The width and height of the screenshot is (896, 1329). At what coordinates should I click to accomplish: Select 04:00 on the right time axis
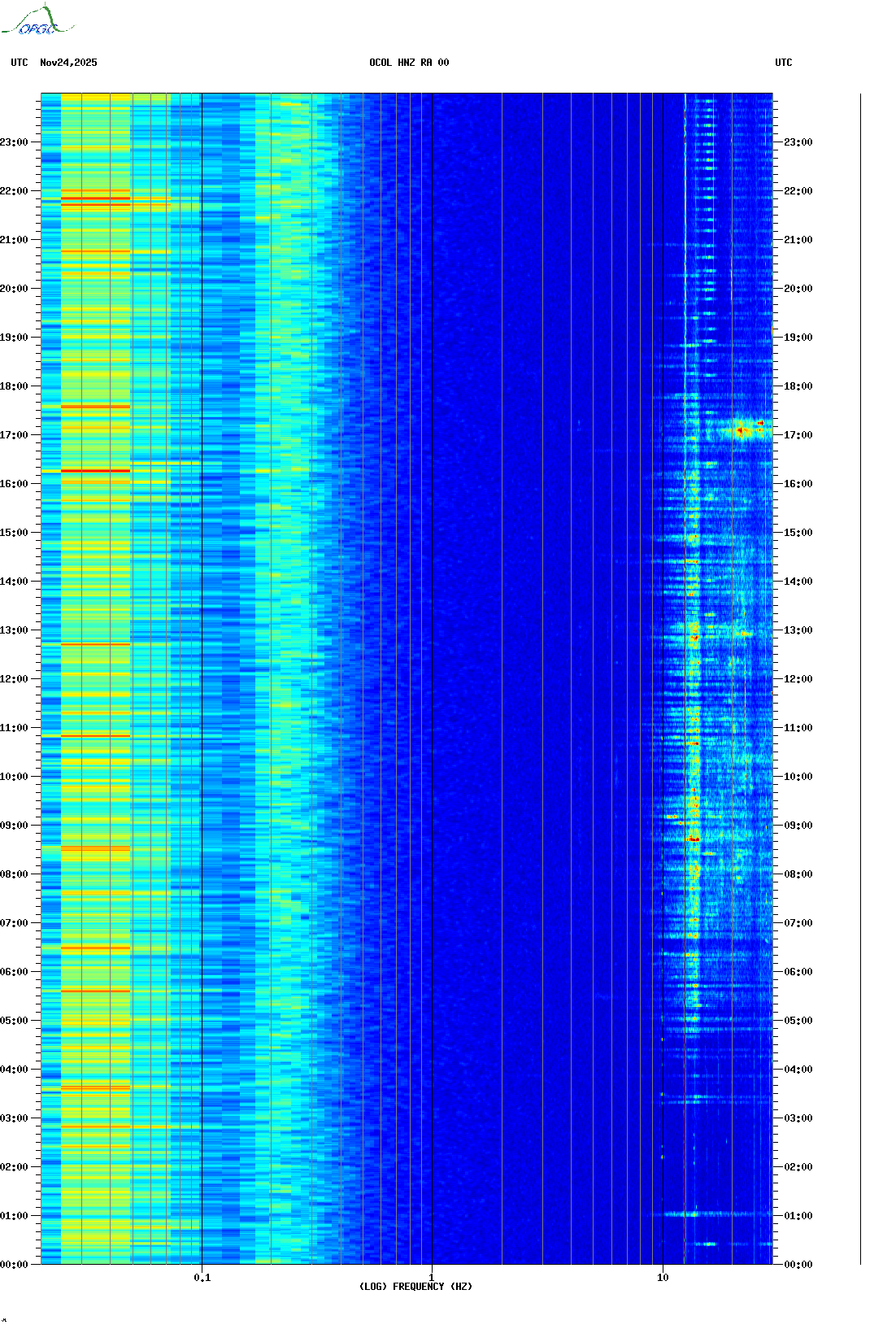(x=798, y=1070)
